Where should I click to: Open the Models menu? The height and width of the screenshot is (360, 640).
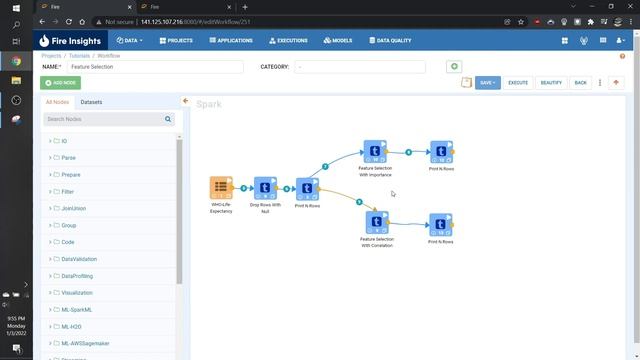[x=338, y=40]
